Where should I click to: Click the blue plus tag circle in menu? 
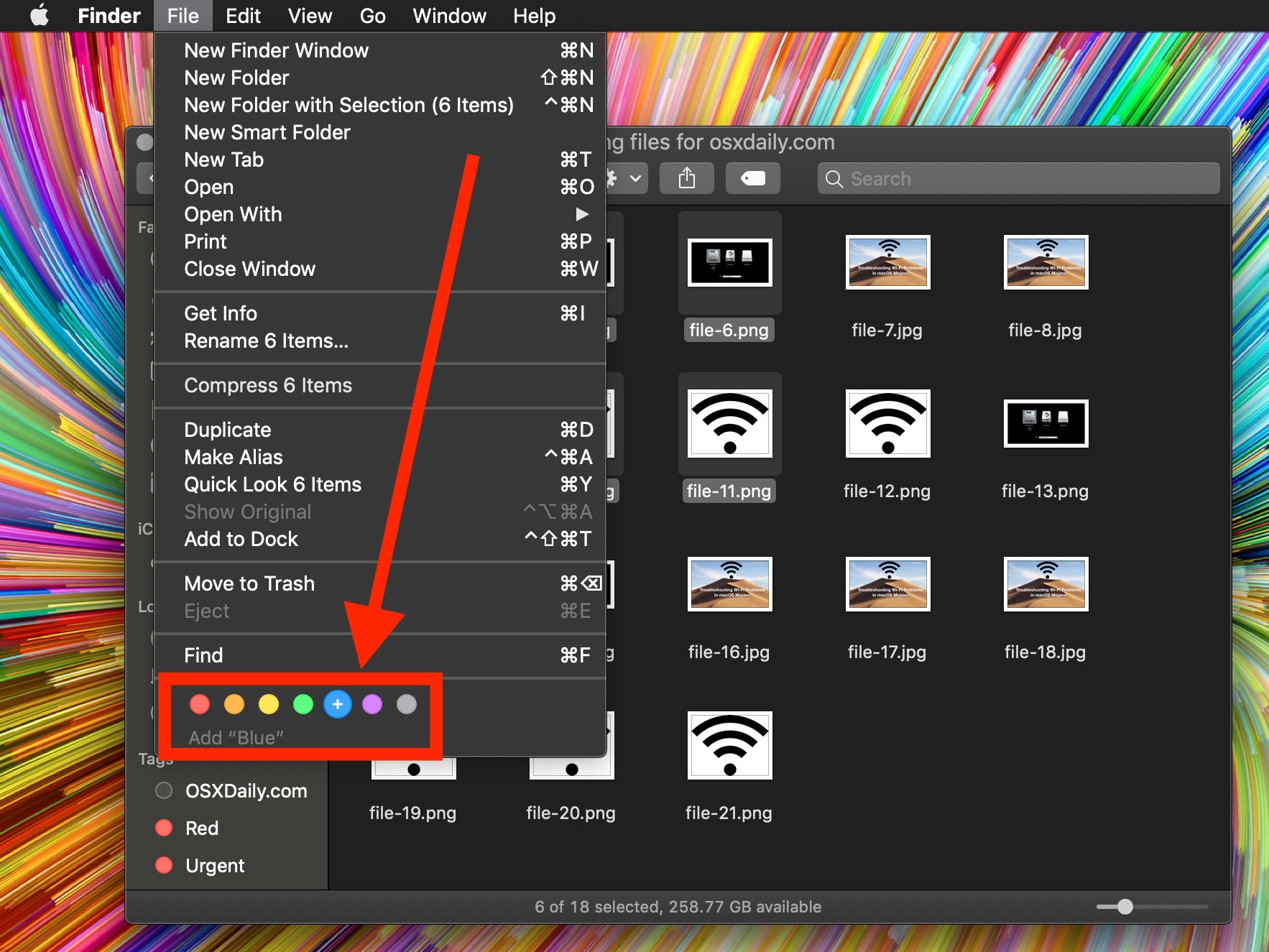click(338, 704)
